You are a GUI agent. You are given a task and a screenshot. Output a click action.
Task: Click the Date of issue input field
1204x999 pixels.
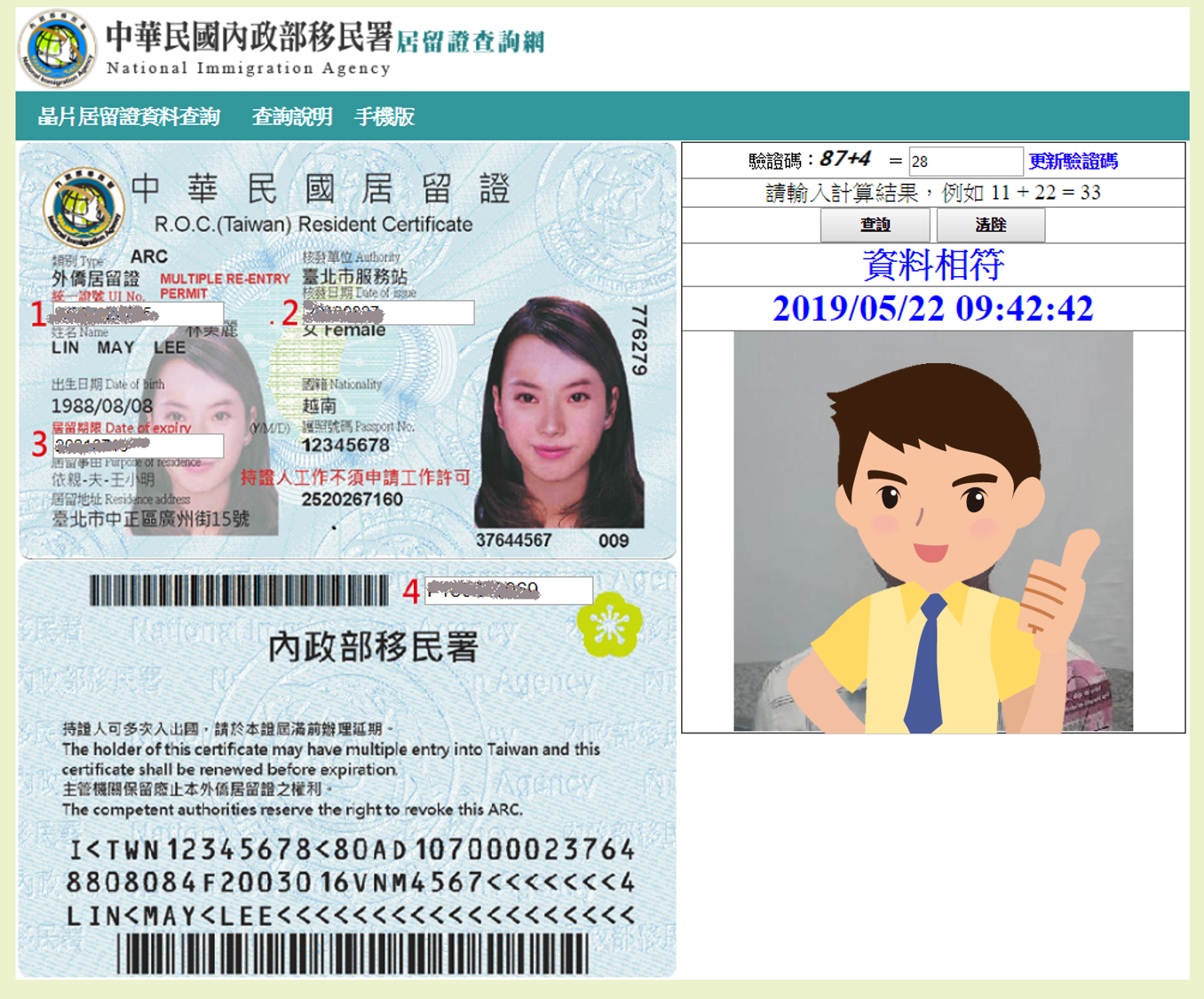click(x=389, y=313)
